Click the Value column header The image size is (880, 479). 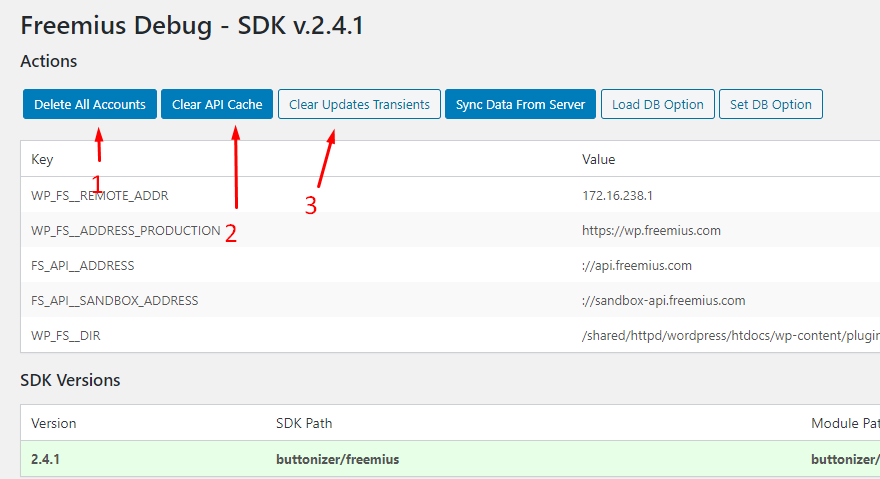point(598,159)
